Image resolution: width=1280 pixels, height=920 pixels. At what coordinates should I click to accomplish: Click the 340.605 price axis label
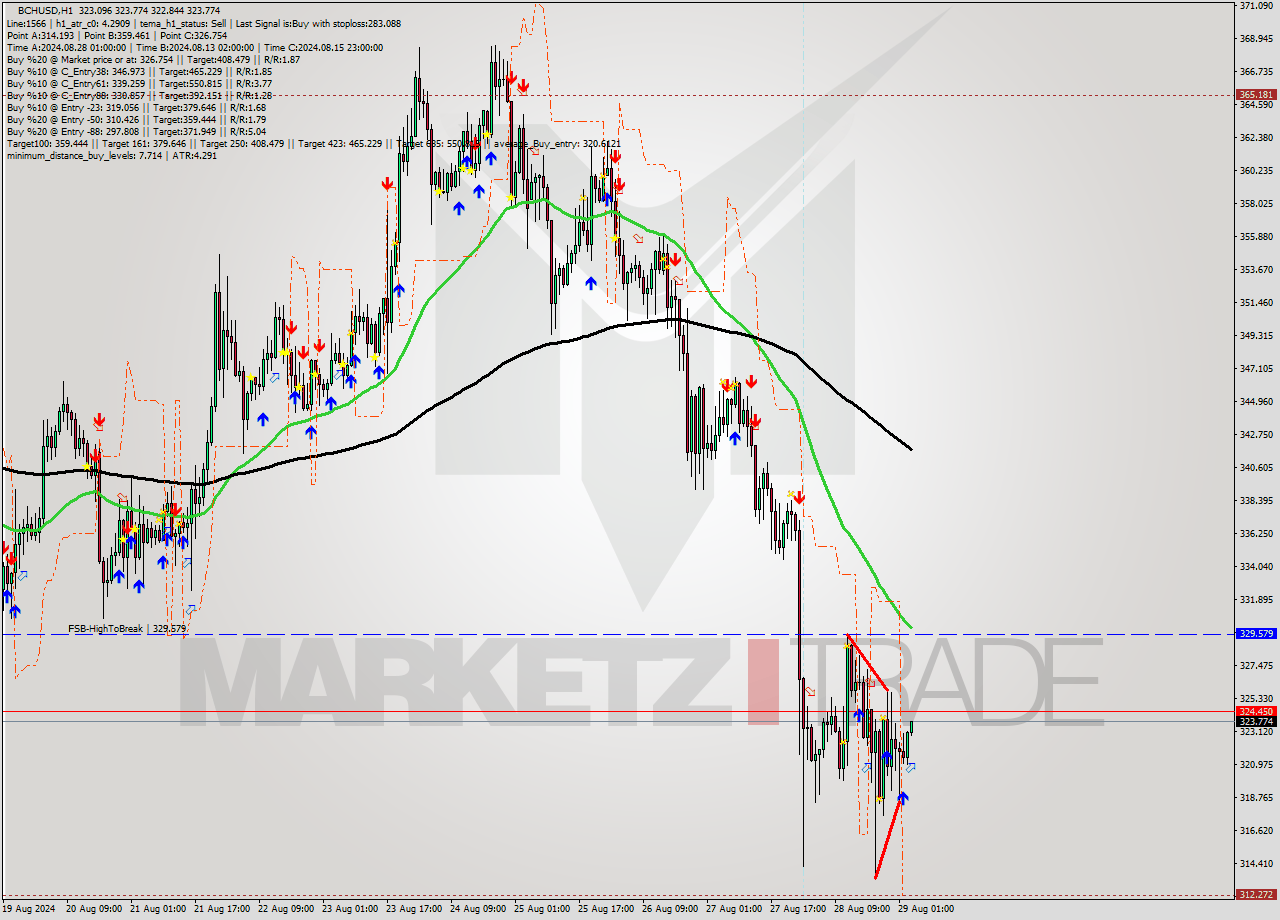pyautogui.click(x=1255, y=468)
